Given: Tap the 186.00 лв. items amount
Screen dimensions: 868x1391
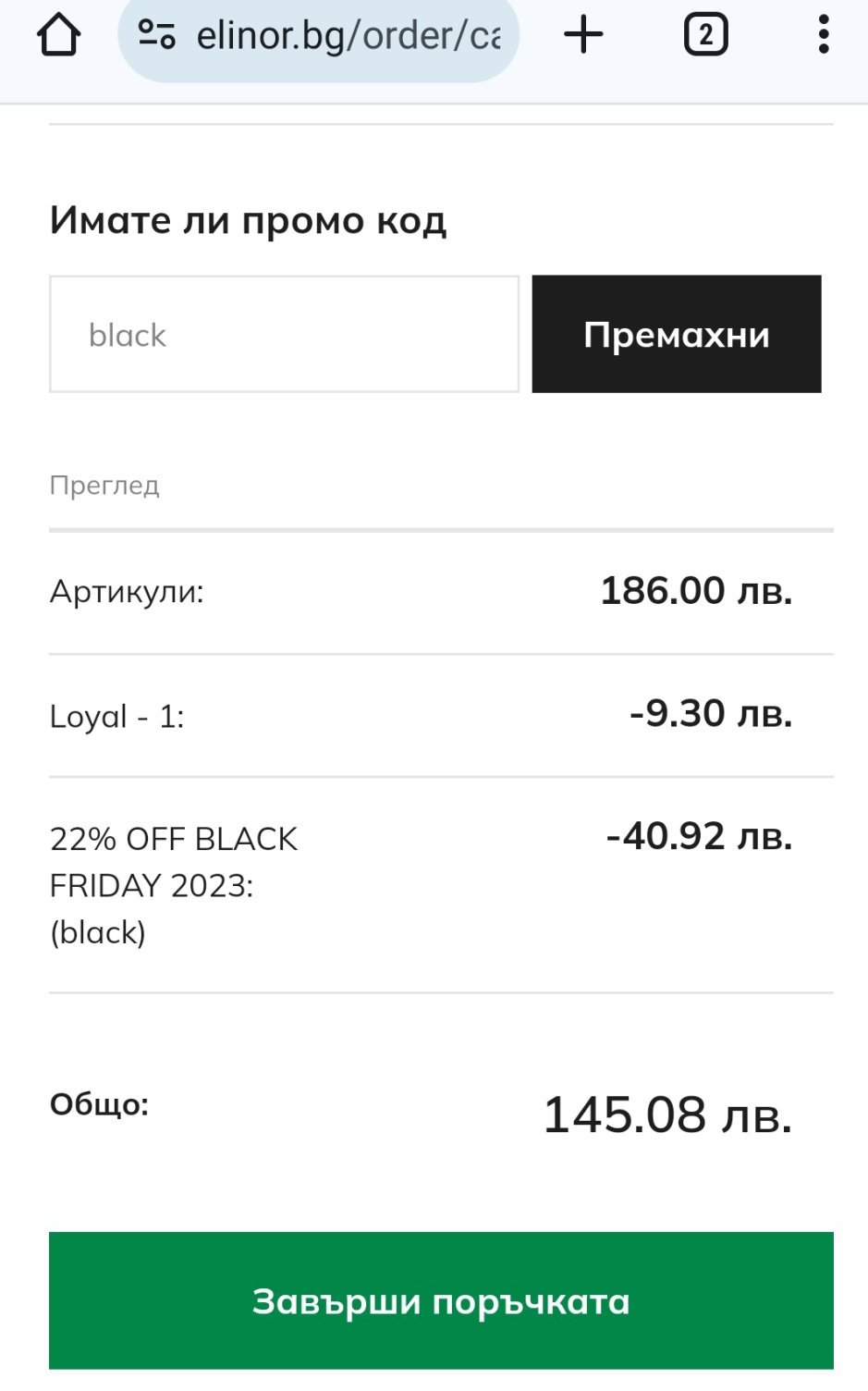Looking at the screenshot, I should (x=696, y=590).
